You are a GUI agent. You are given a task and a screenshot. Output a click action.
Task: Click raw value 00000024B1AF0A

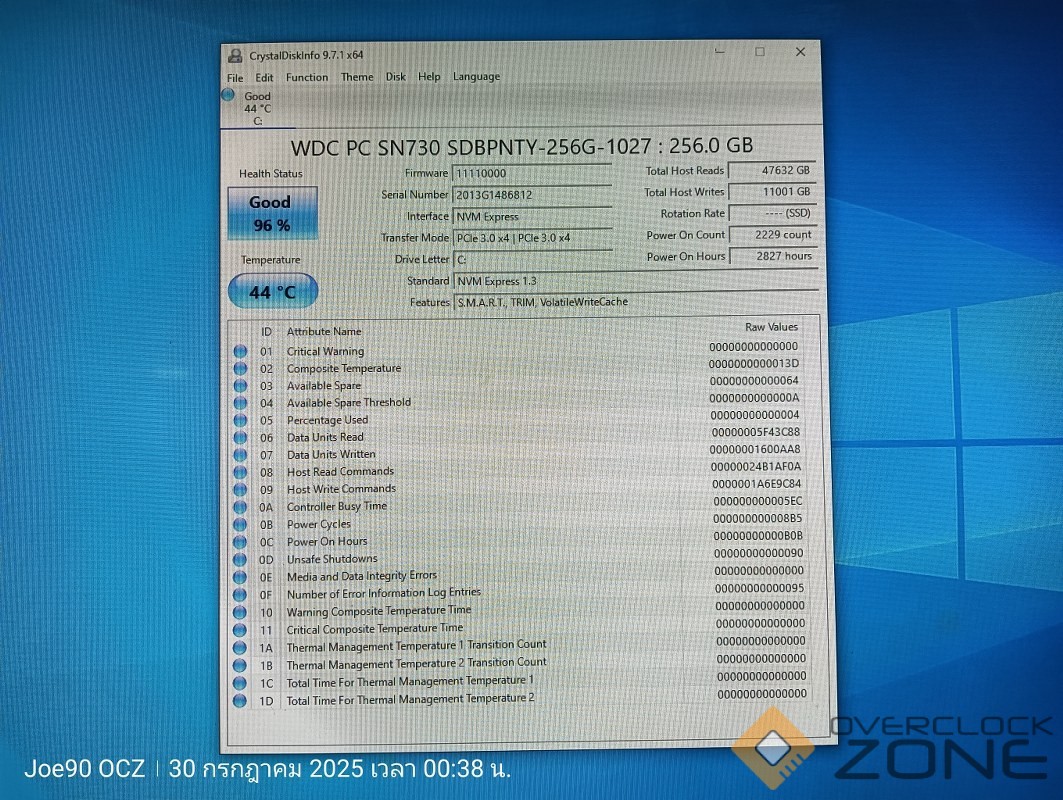[x=756, y=466]
